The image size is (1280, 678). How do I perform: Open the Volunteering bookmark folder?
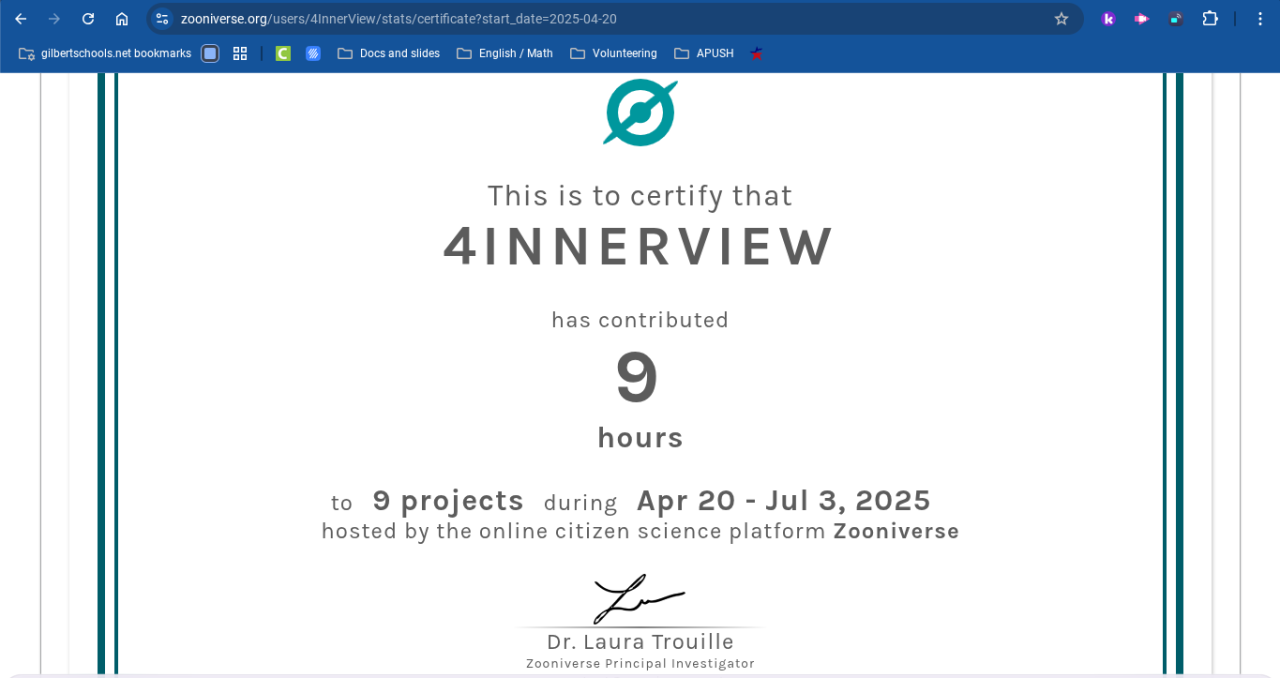pos(613,53)
